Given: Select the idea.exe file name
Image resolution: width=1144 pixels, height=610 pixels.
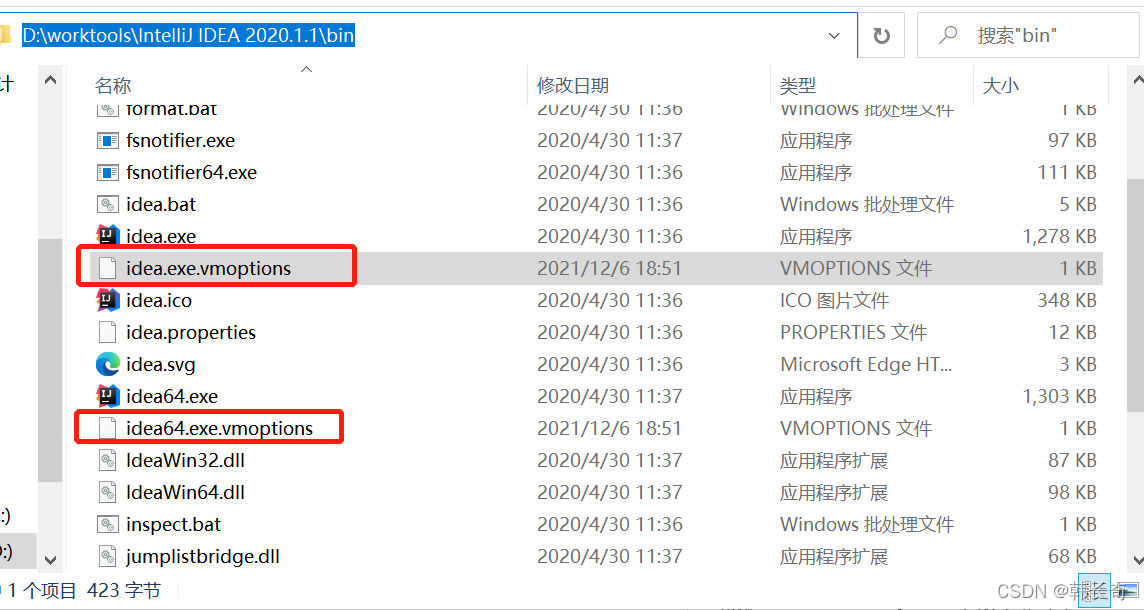Looking at the screenshot, I should (x=161, y=236).
